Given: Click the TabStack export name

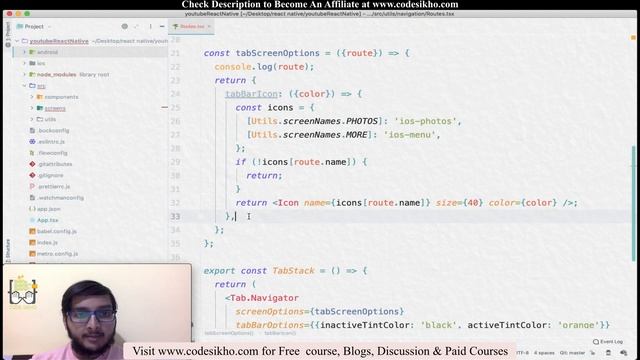Looking at the screenshot, I should [293, 271].
